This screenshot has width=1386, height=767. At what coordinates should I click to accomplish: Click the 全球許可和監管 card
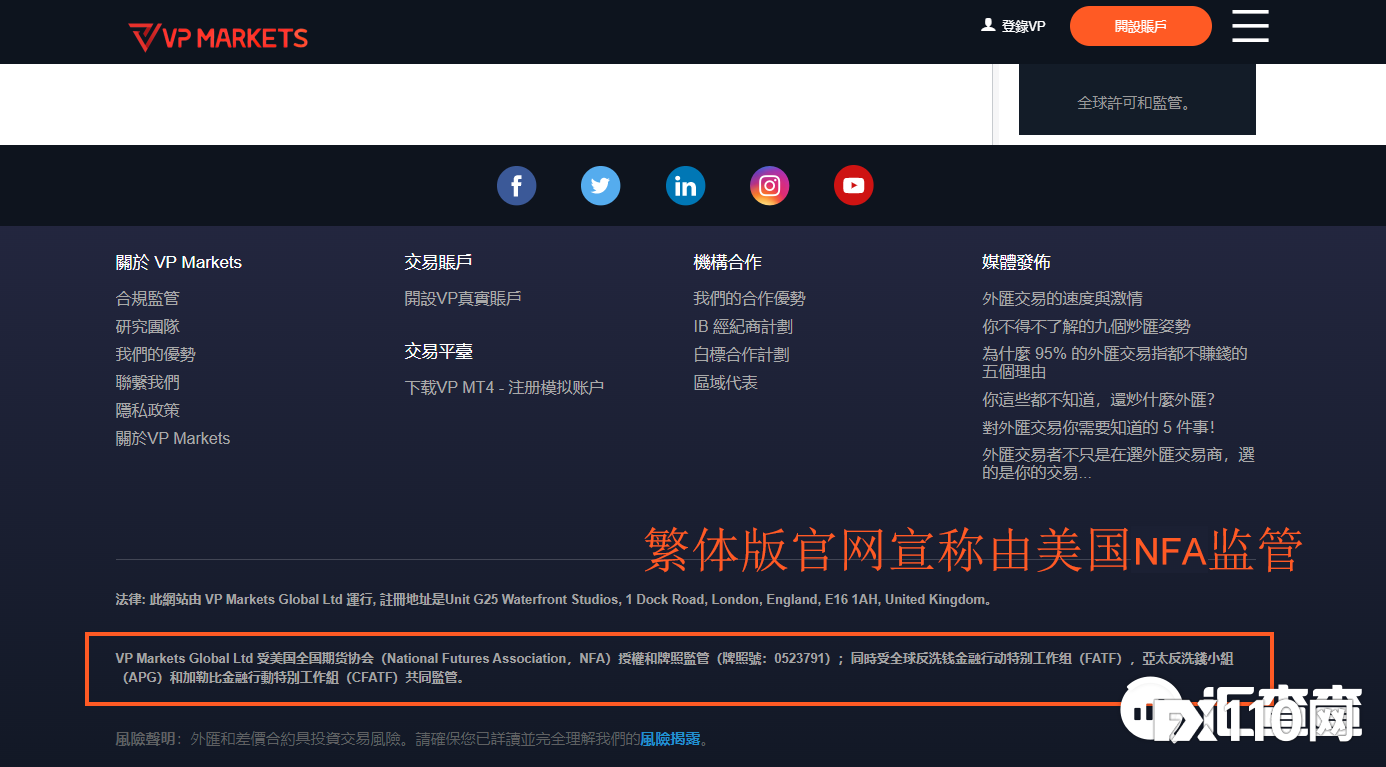point(1137,99)
